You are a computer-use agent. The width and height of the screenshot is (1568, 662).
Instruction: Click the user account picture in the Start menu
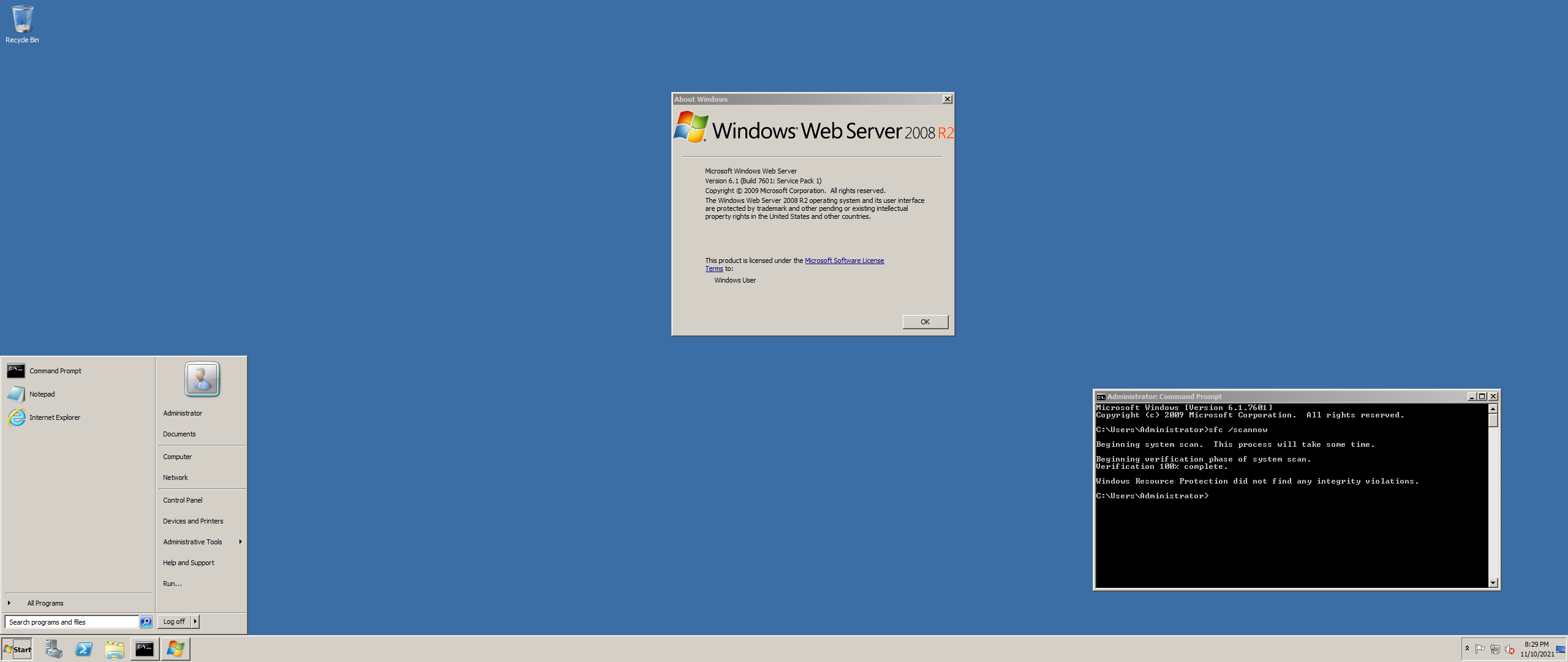[x=202, y=379]
